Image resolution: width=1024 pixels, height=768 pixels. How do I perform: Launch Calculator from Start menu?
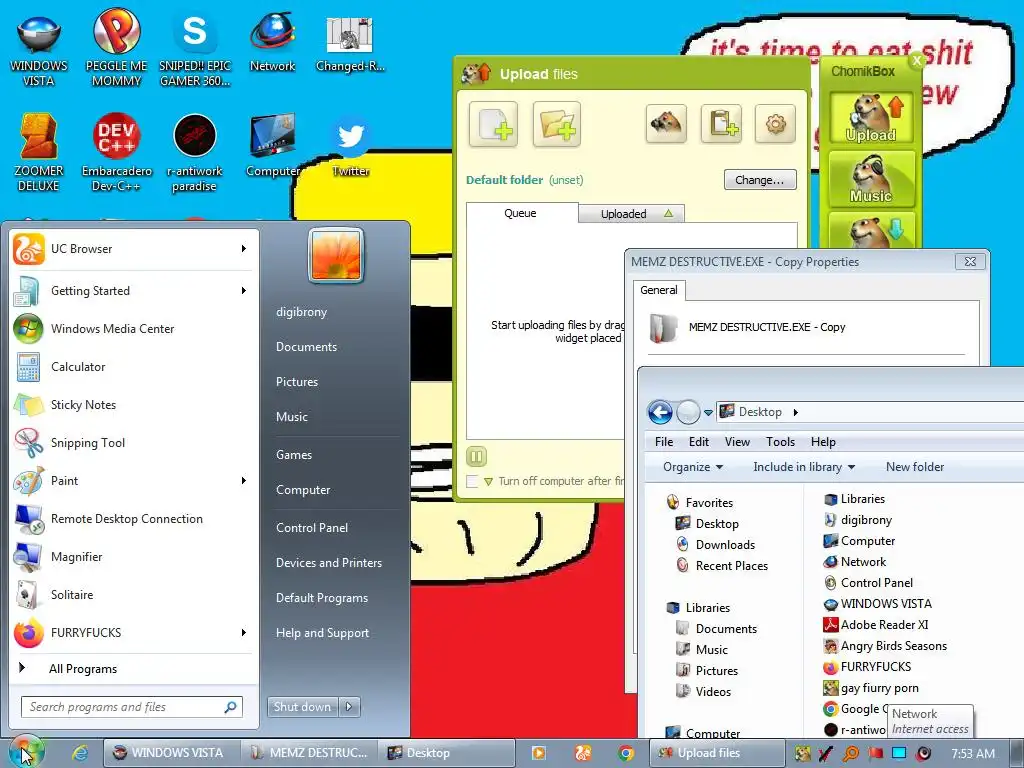(x=134, y=367)
